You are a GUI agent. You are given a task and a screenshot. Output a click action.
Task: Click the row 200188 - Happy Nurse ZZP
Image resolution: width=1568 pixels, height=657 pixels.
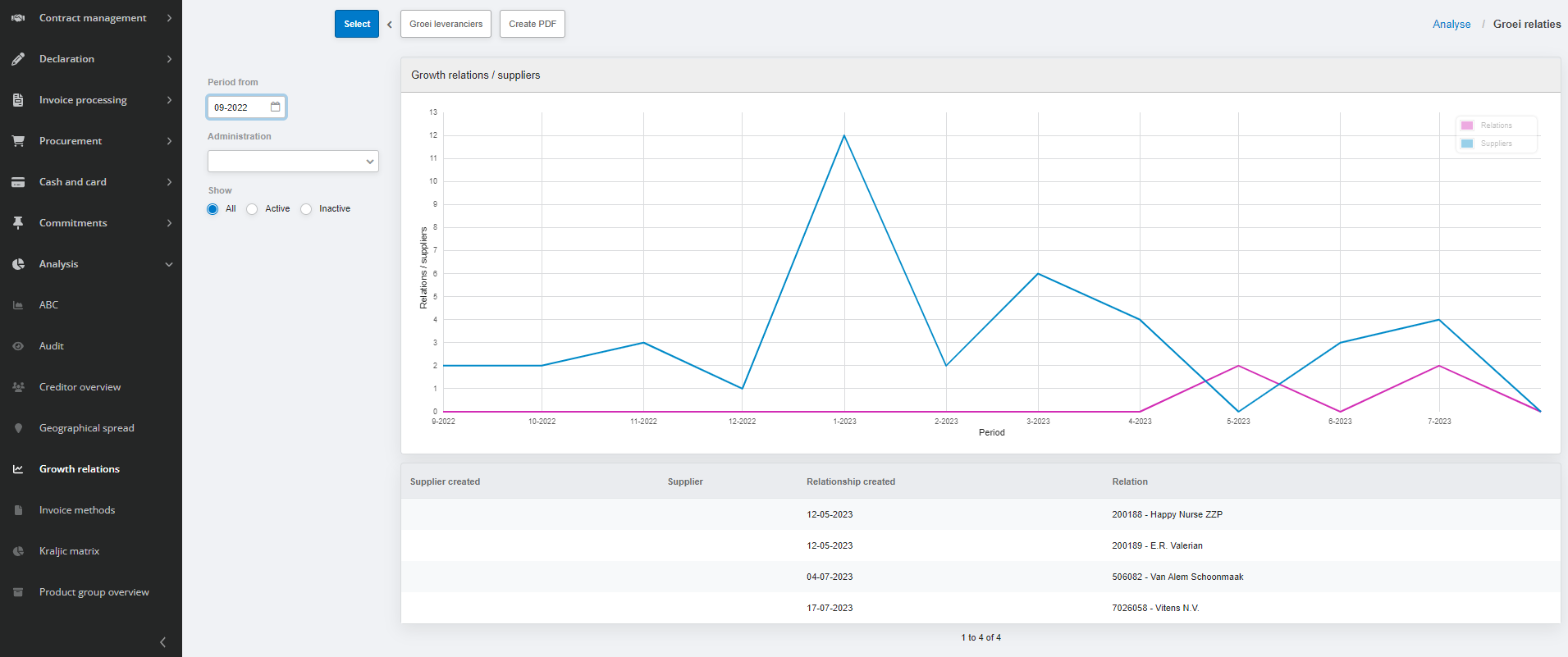pos(981,514)
